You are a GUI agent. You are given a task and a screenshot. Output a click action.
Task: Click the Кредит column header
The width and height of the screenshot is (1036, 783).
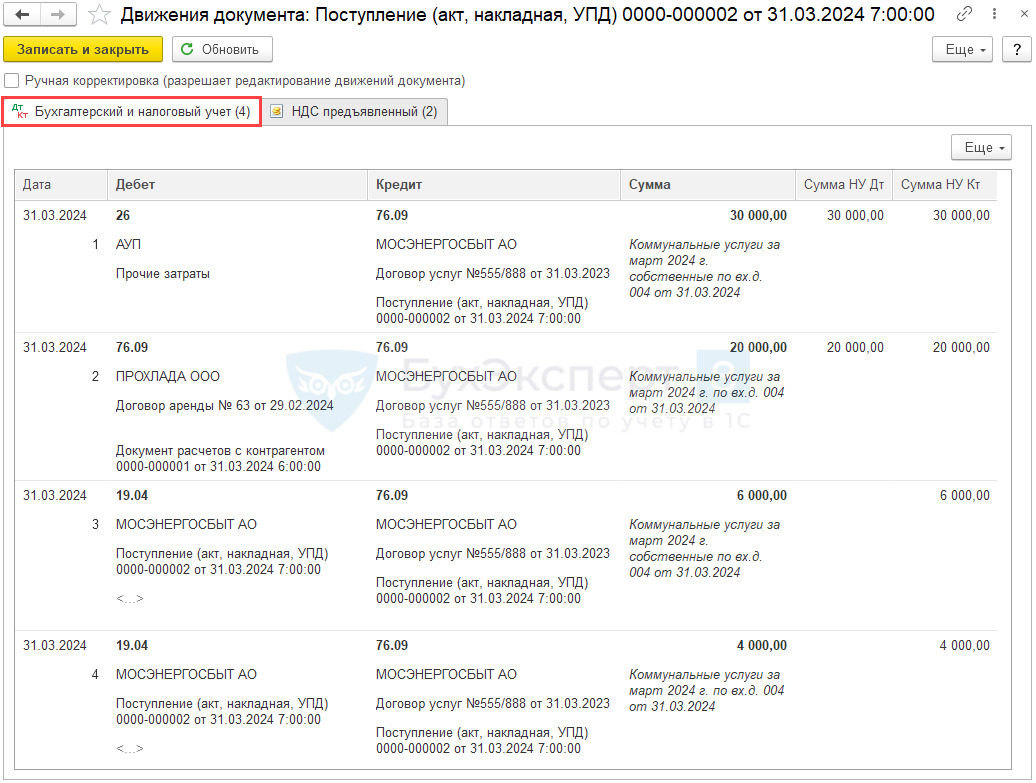[399, 185]
